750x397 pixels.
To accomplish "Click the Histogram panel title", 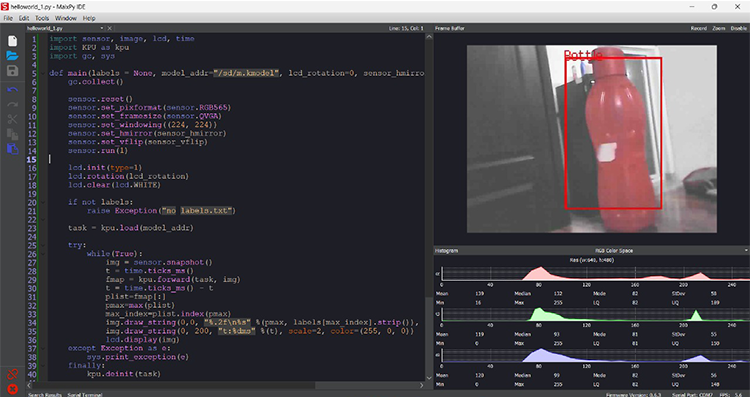I will pyautogui.click(x=446, y=250).
